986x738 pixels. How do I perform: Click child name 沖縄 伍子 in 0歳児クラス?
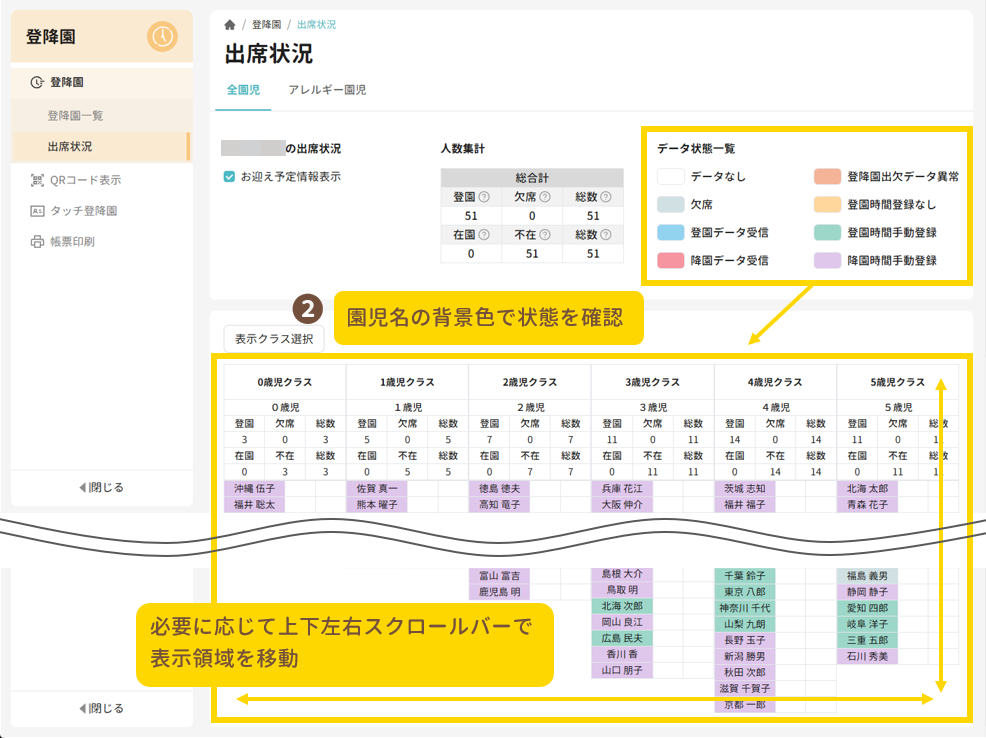(x=254, y=489)
